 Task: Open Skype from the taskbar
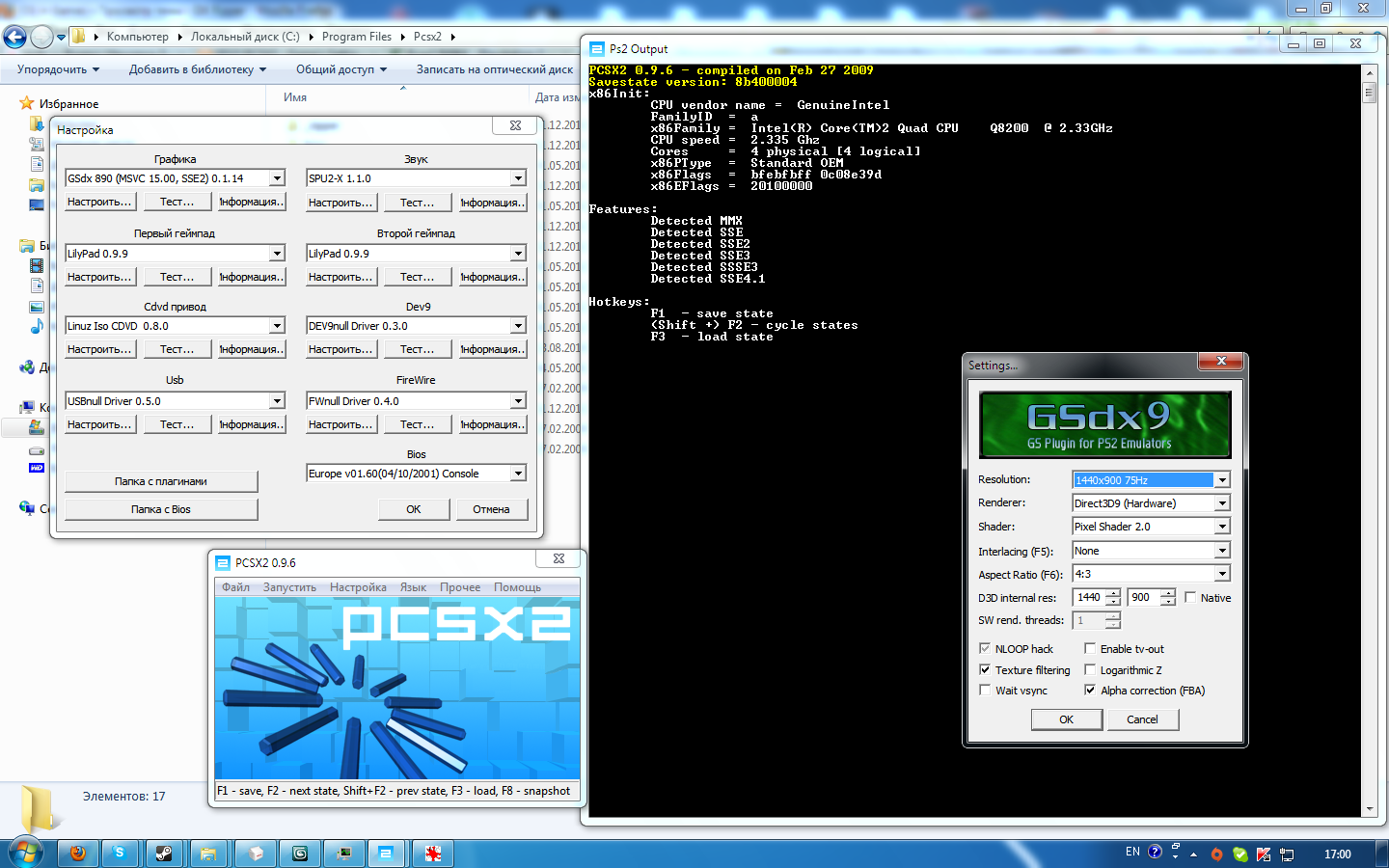click(120, 854)
